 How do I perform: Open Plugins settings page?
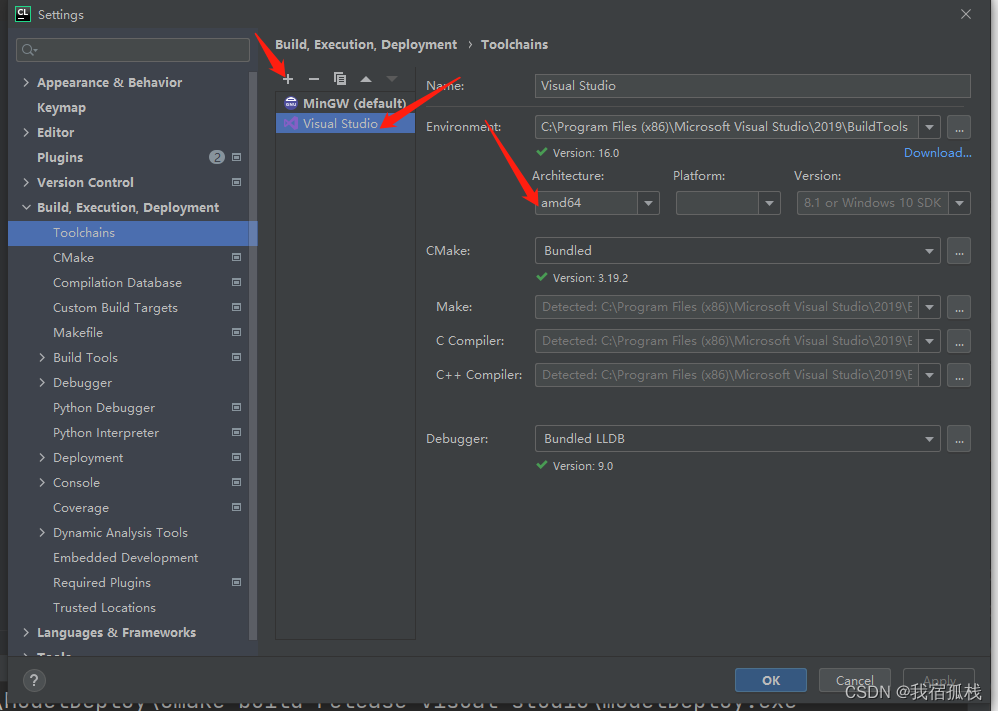[60, 157]
